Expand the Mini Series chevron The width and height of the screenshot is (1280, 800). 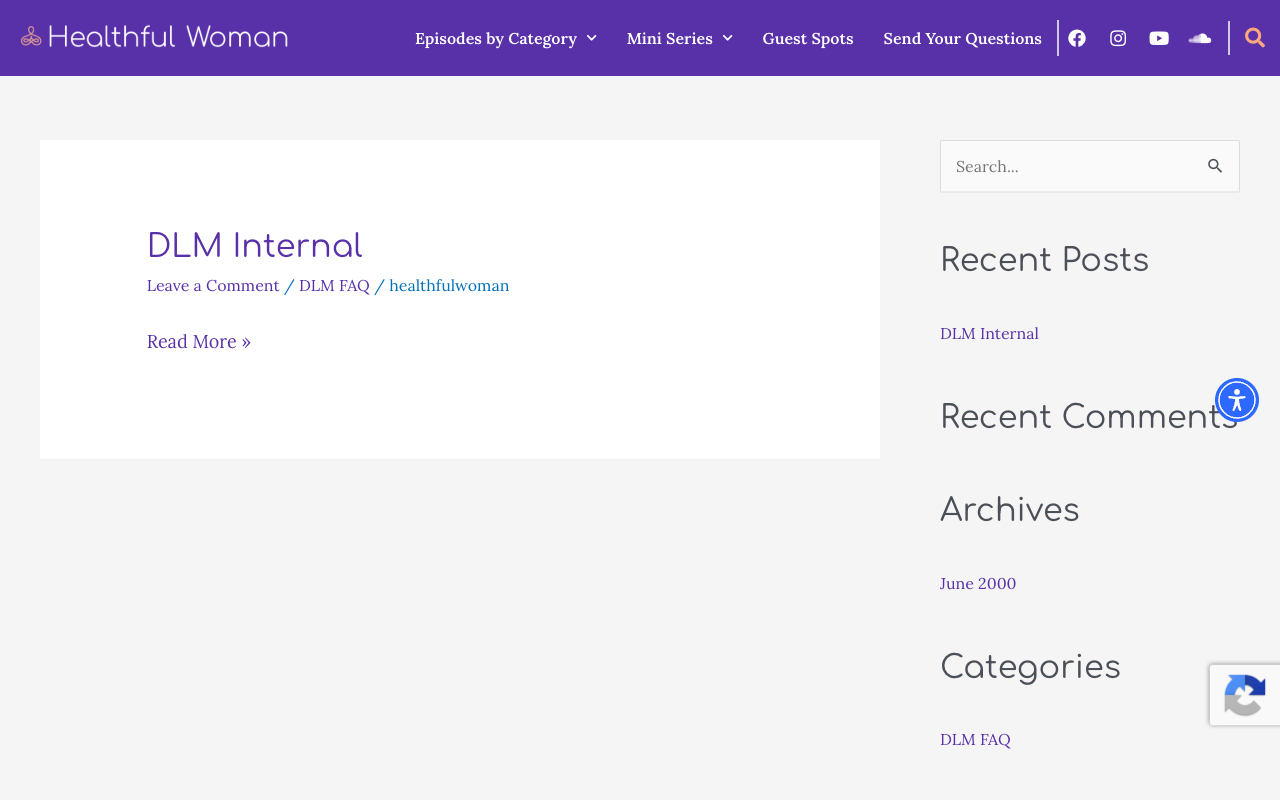pyautogui.click(x=728, y=38)
